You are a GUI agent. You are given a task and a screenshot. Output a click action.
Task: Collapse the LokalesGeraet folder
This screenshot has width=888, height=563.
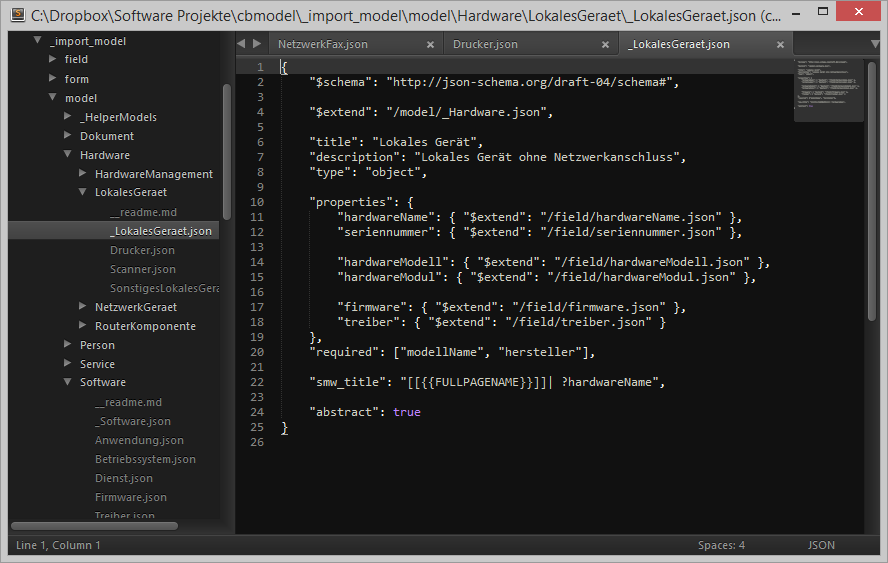pos(83,192)
